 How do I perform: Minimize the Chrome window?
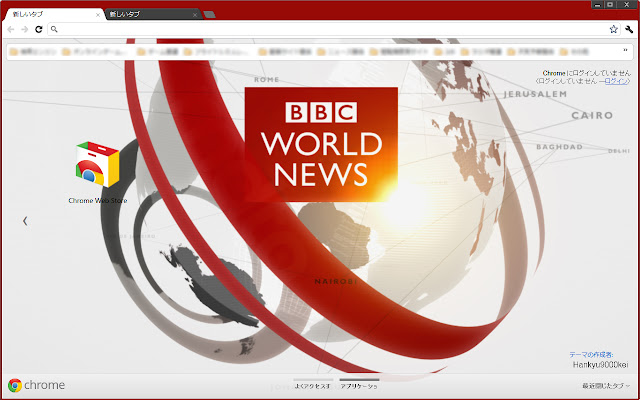(598, 4)
